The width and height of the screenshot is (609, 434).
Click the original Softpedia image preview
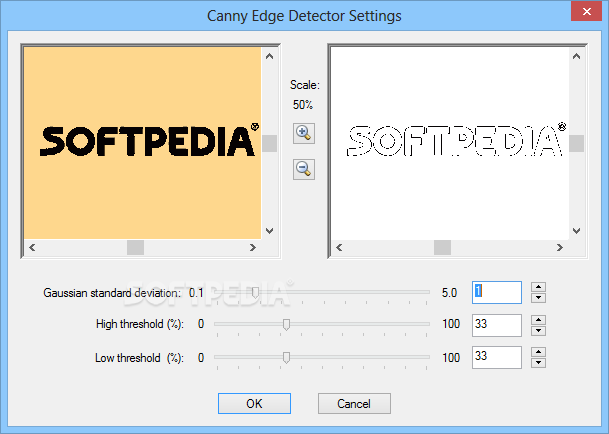point(143,143)
